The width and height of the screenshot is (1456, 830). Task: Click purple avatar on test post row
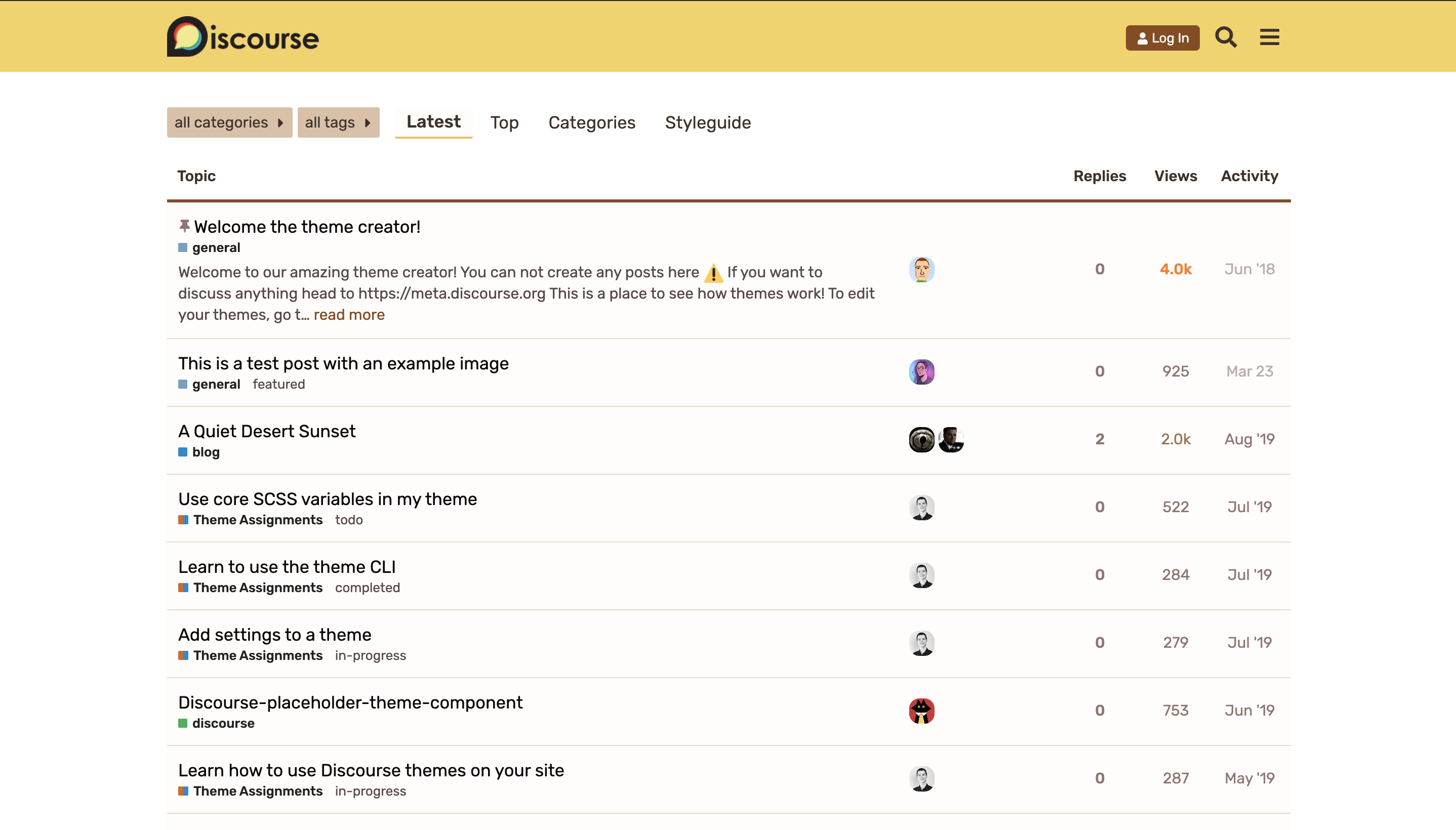coord(921,371)
